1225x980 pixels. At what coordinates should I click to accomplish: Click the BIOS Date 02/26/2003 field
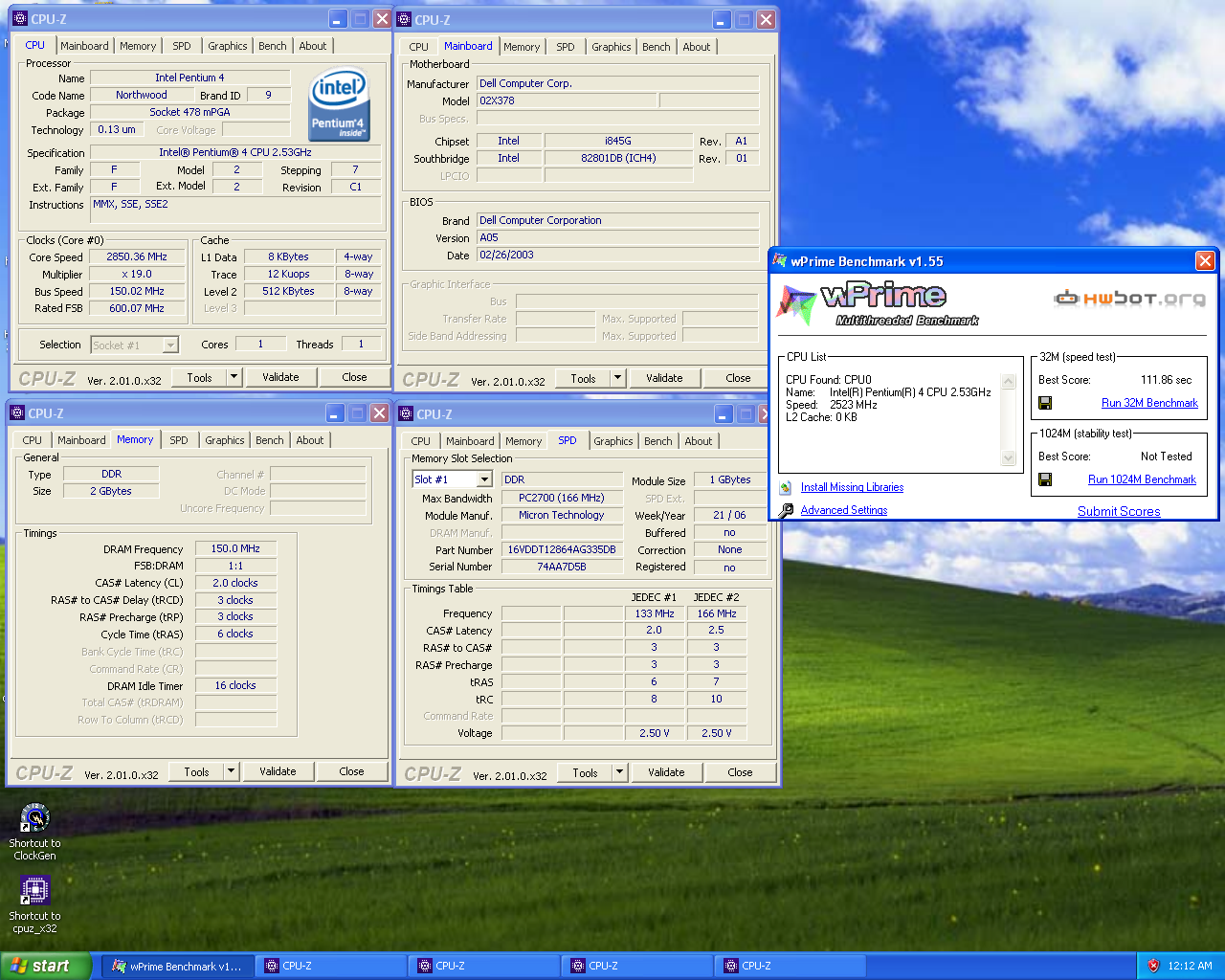[x=617, y=255]
